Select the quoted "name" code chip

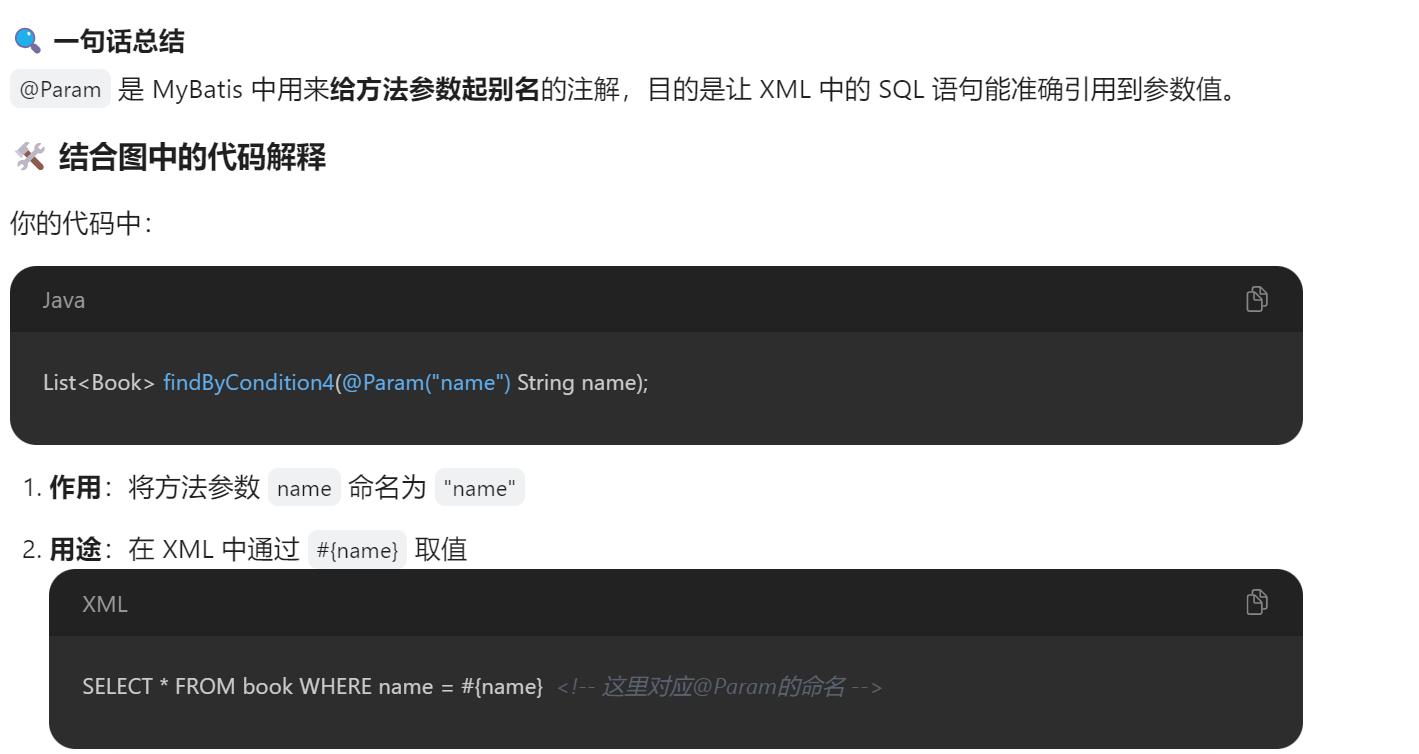[480, 488]
